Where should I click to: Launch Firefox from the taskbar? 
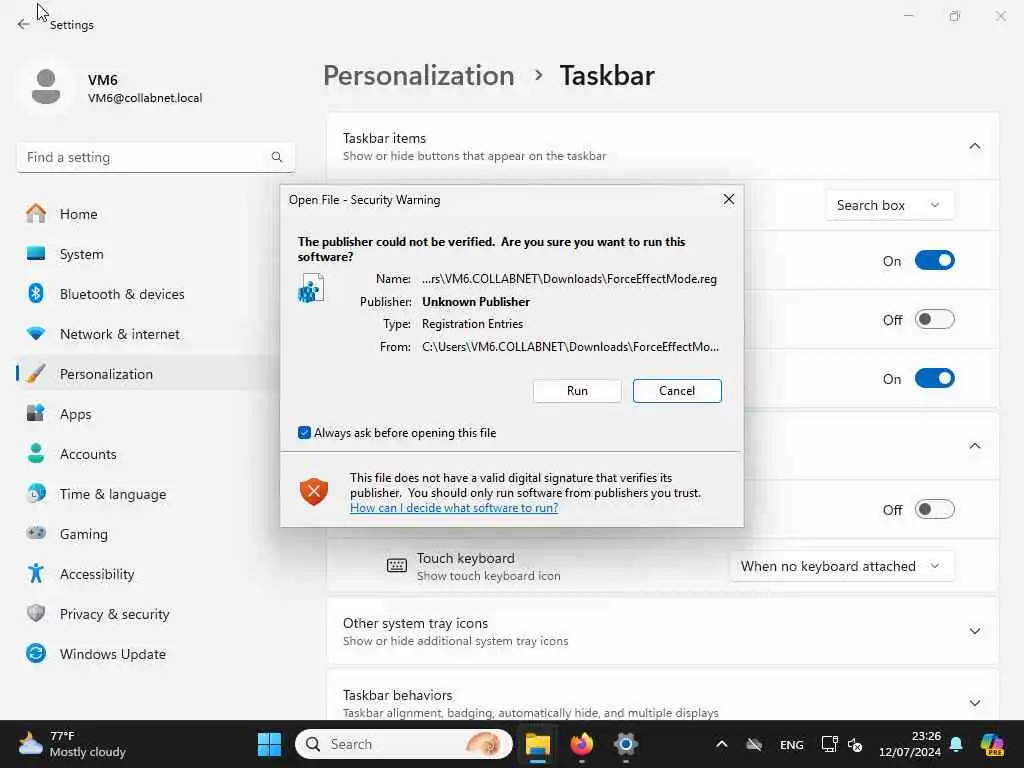581,744
